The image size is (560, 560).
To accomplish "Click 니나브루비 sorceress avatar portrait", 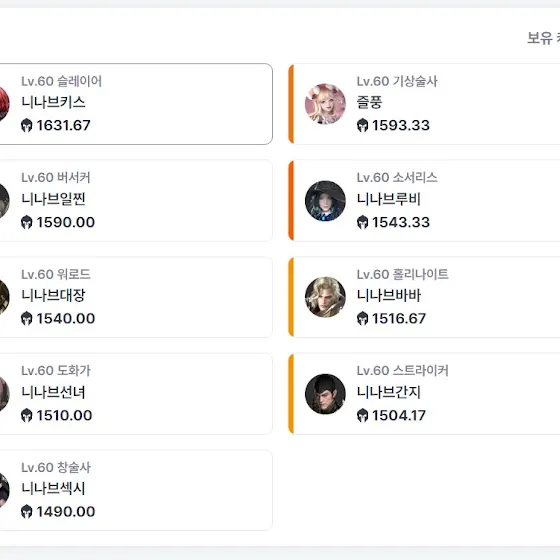I will tap(325, 201).
